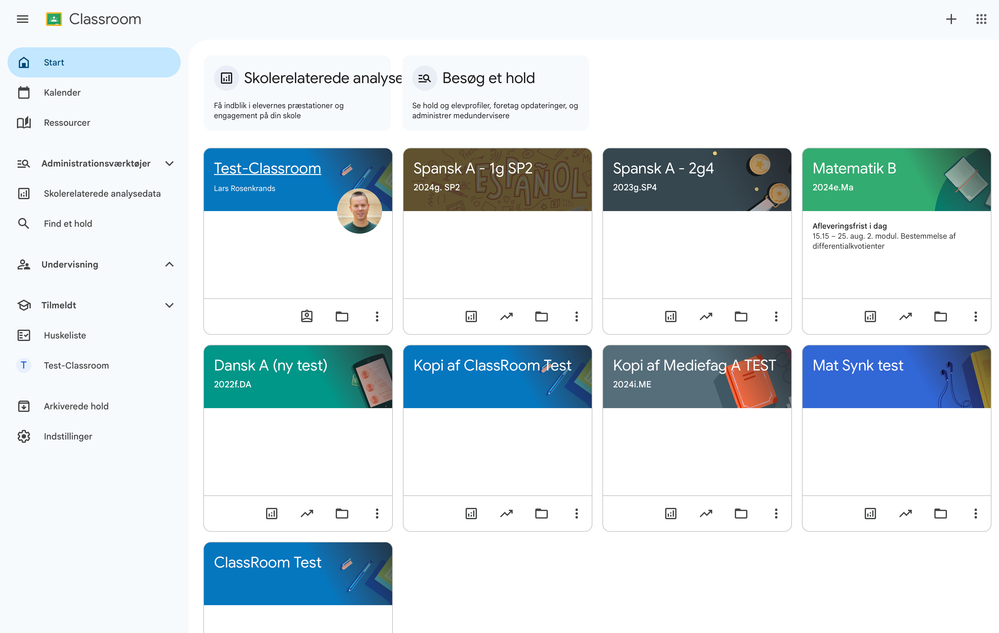The height and width of the screenshot is (633, 999).
Task: Open the Test-Classroom assignments icon
Action: (306, 316)
